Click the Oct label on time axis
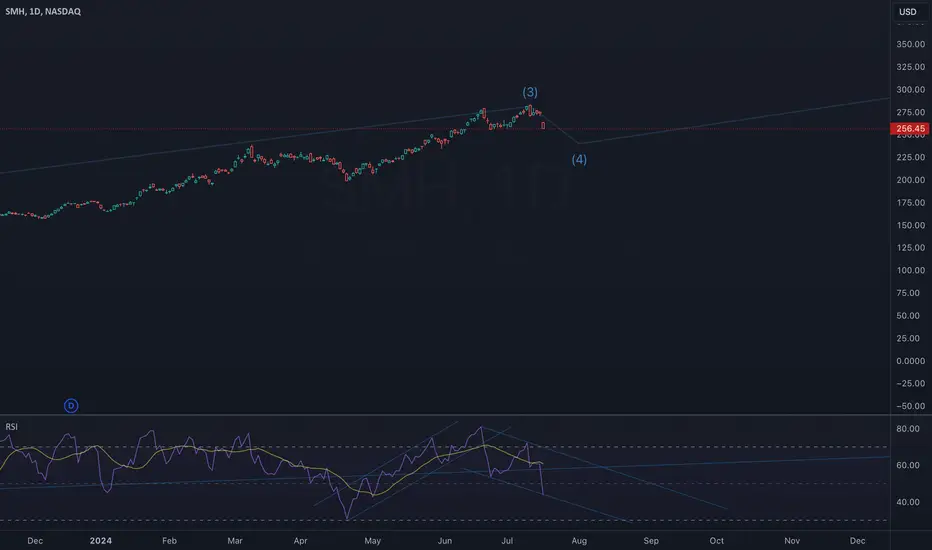This screenshot has width=932, height=550. (717, 540)
